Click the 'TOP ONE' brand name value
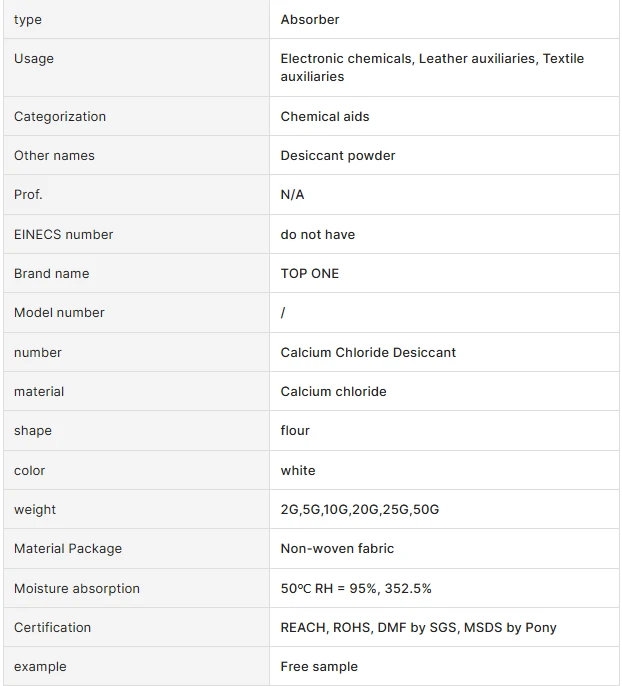The image size is (622, 686). tap(310, 273)
